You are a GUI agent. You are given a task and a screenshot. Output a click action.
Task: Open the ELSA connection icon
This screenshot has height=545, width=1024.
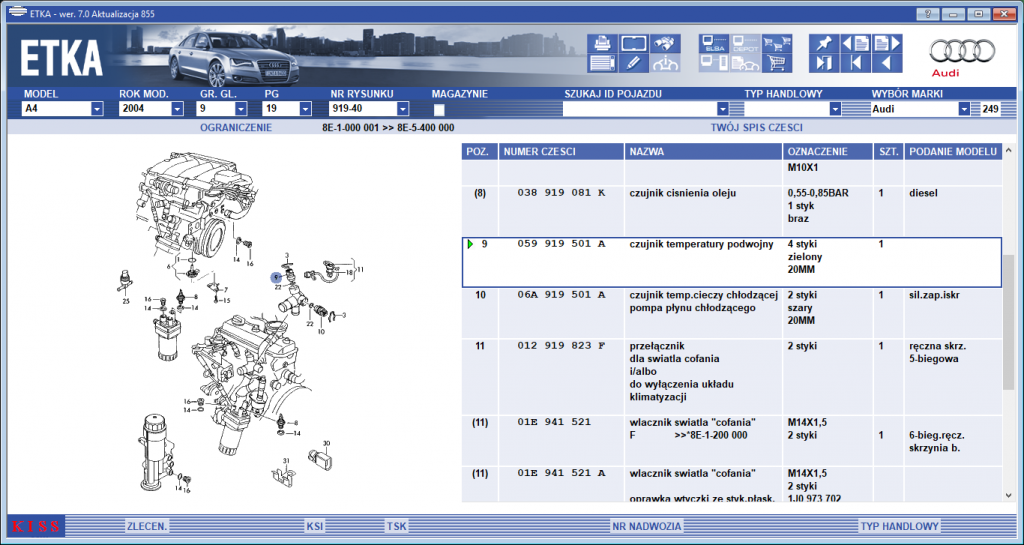[x=714, y=43]
